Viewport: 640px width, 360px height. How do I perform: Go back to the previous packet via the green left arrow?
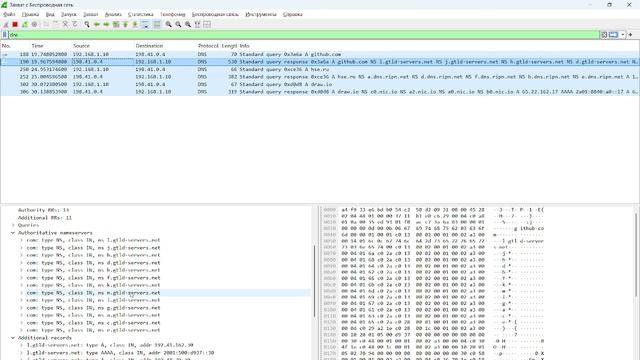[97, 24]
